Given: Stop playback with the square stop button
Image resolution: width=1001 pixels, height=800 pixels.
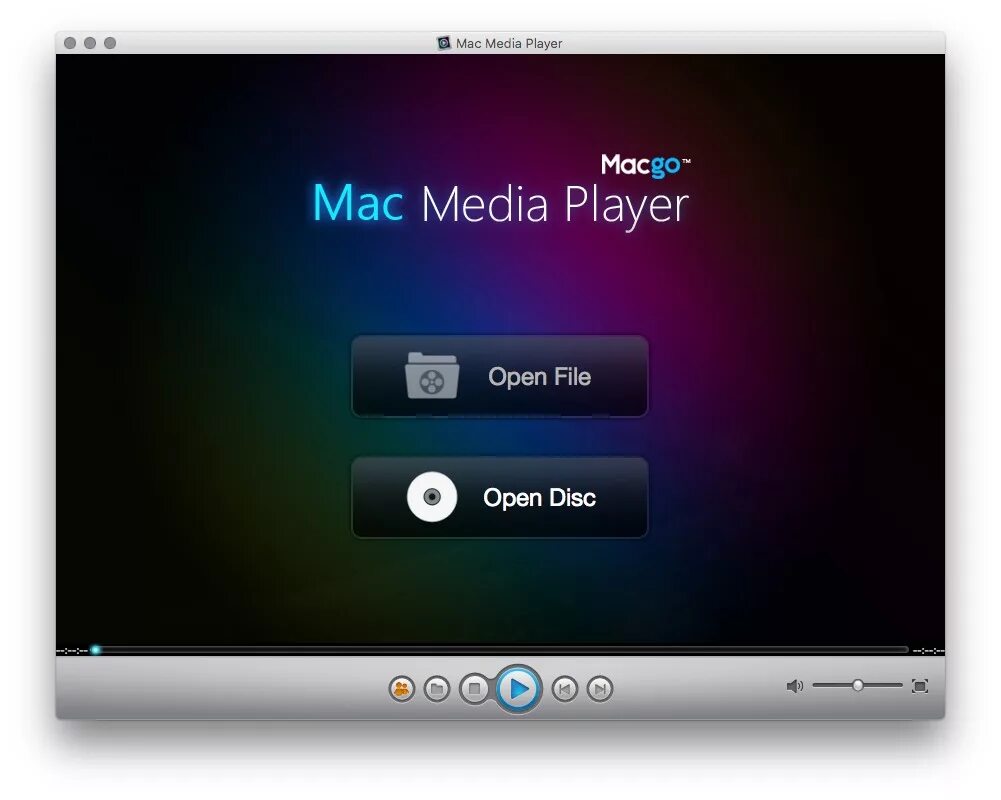Looking at the screenshot, I should pyautogui.click(x=474, y=689).
